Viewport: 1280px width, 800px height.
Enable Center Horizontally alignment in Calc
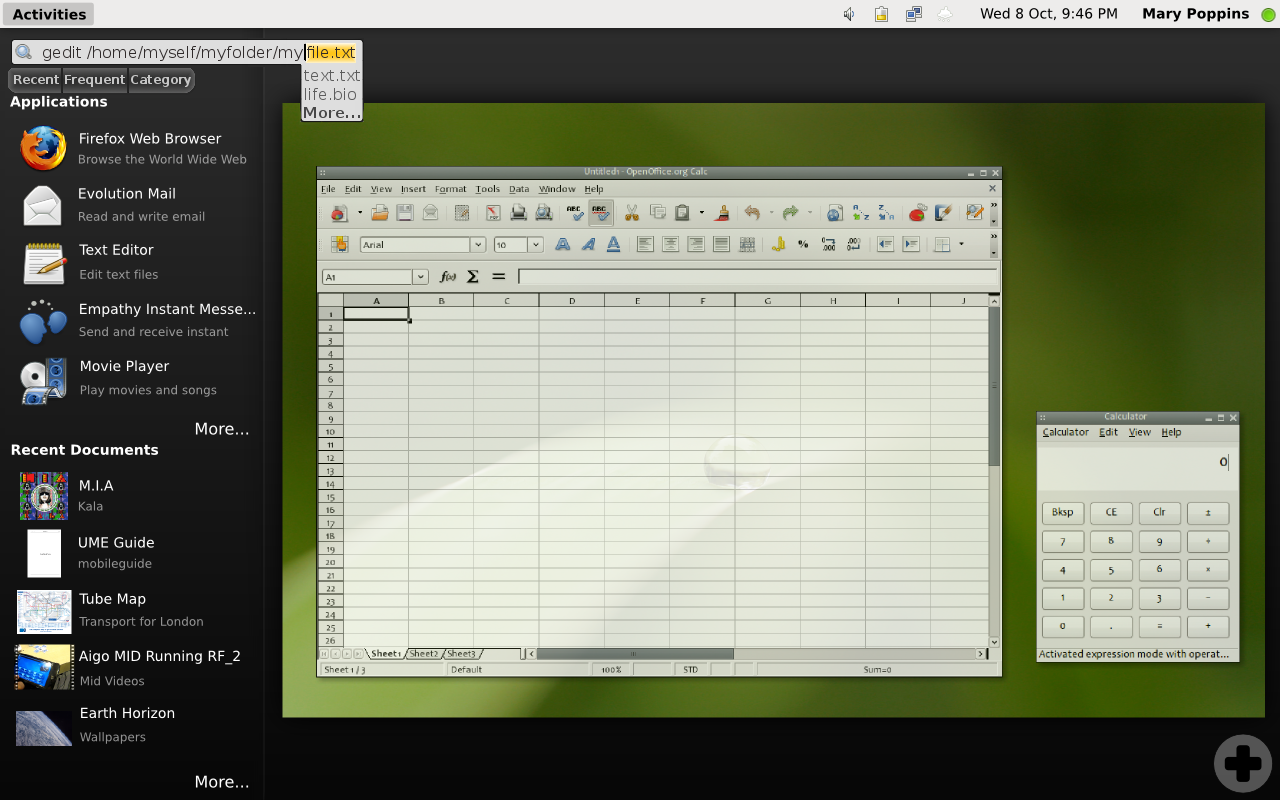click(670, 244)
